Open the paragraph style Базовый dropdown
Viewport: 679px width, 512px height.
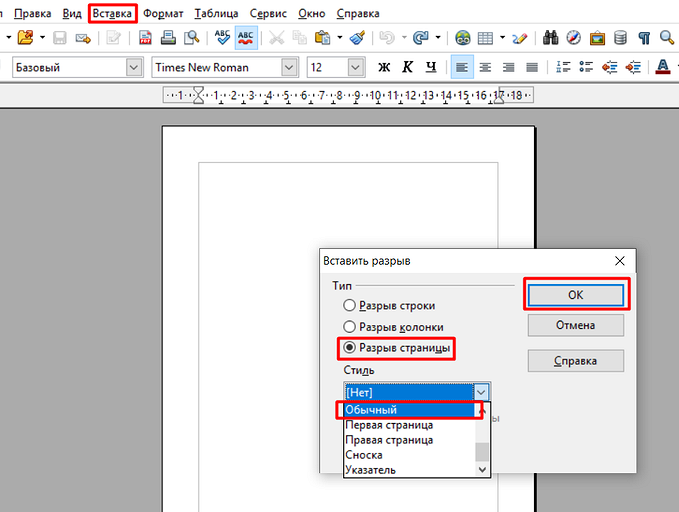(134, 67)
